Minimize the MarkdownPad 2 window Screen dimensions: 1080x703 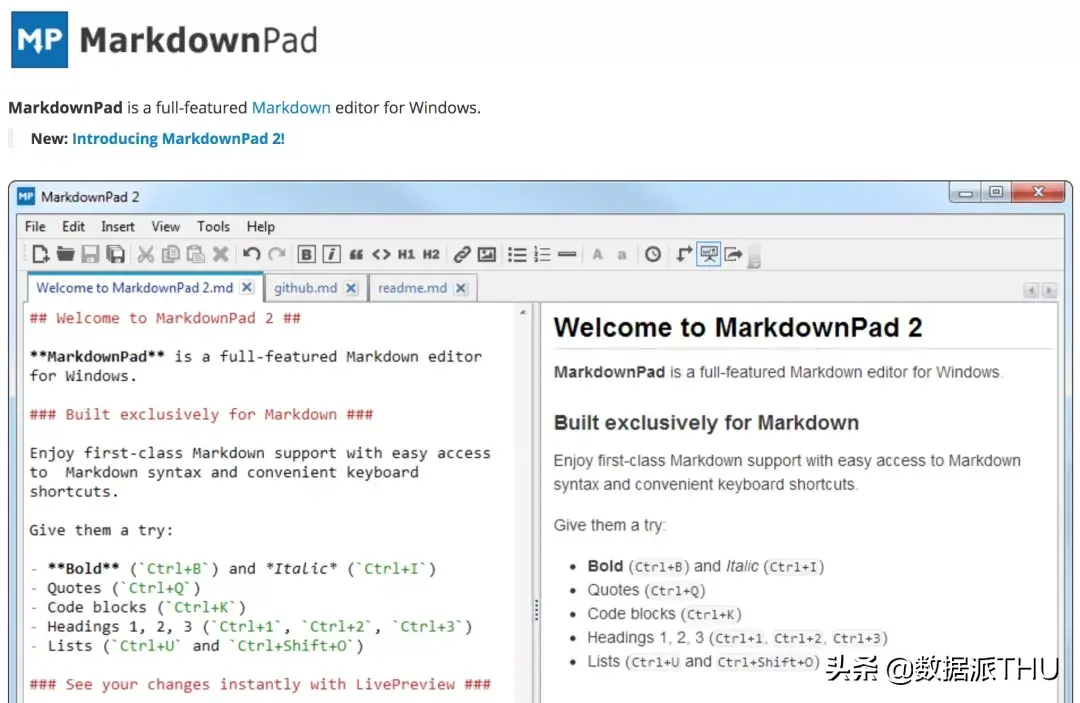[x=965, y=193]
